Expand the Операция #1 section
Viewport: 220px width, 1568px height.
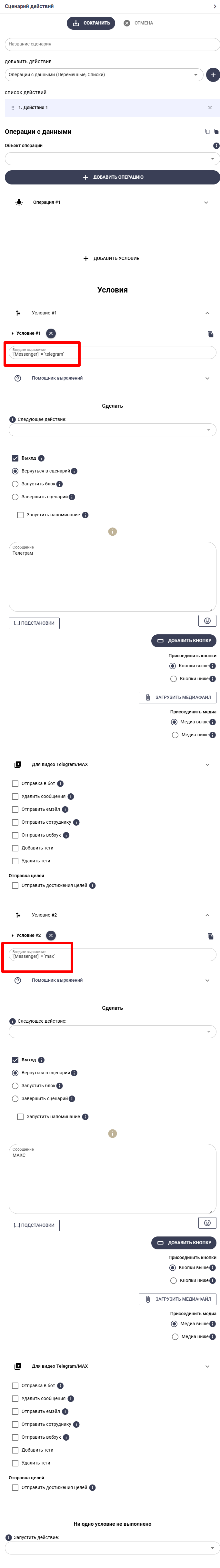tap(112, 202)
